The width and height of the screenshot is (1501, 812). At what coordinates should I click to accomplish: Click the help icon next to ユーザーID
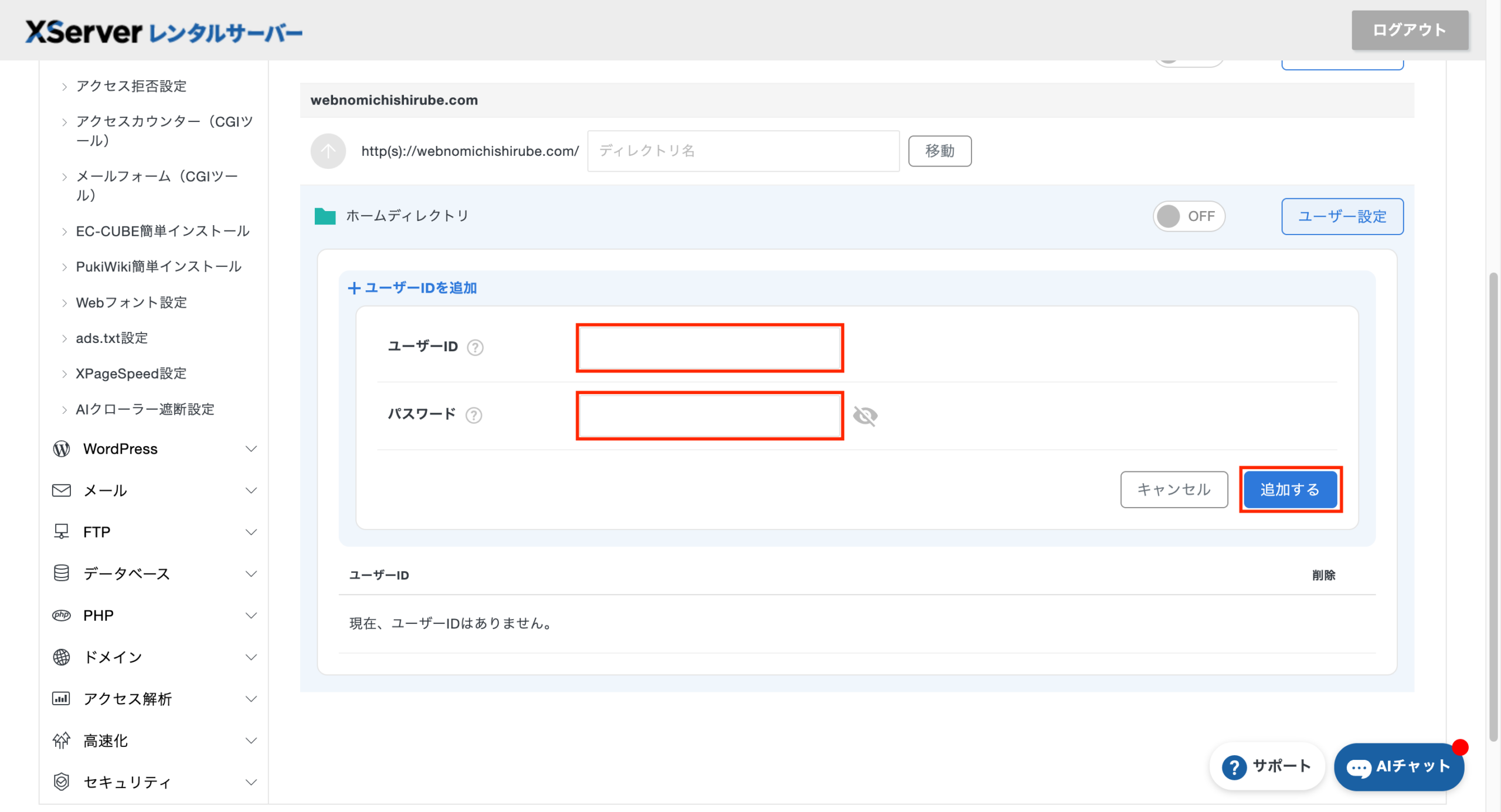(x=475, y=348)
